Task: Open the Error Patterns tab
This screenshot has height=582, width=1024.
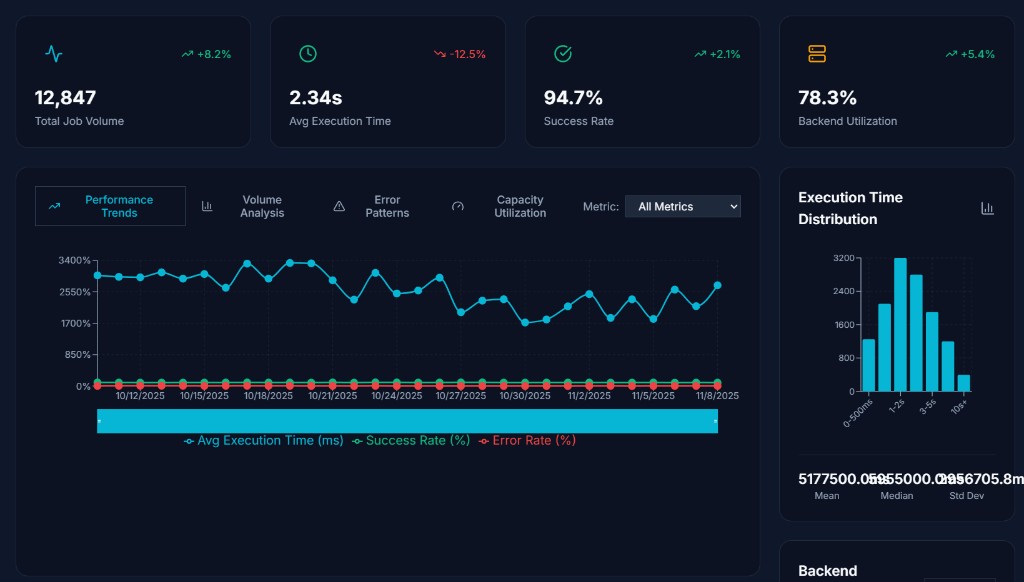Action: tap(372, 206)
